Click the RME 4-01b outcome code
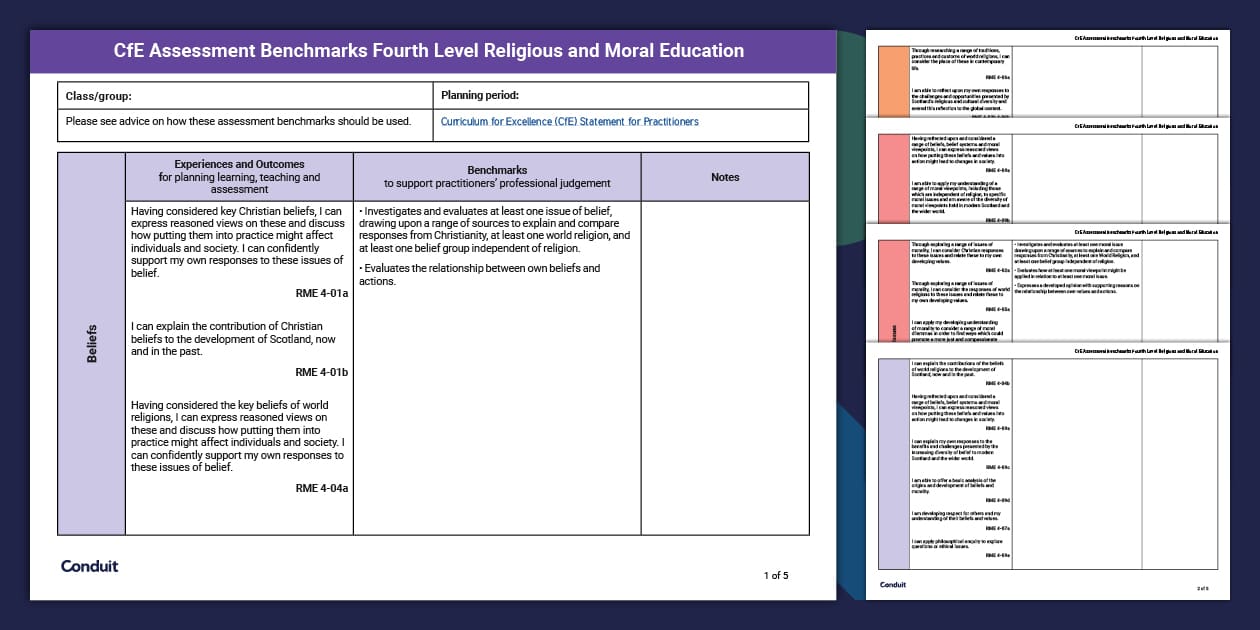The image size is (1260, 630). [x=321, y=372]
